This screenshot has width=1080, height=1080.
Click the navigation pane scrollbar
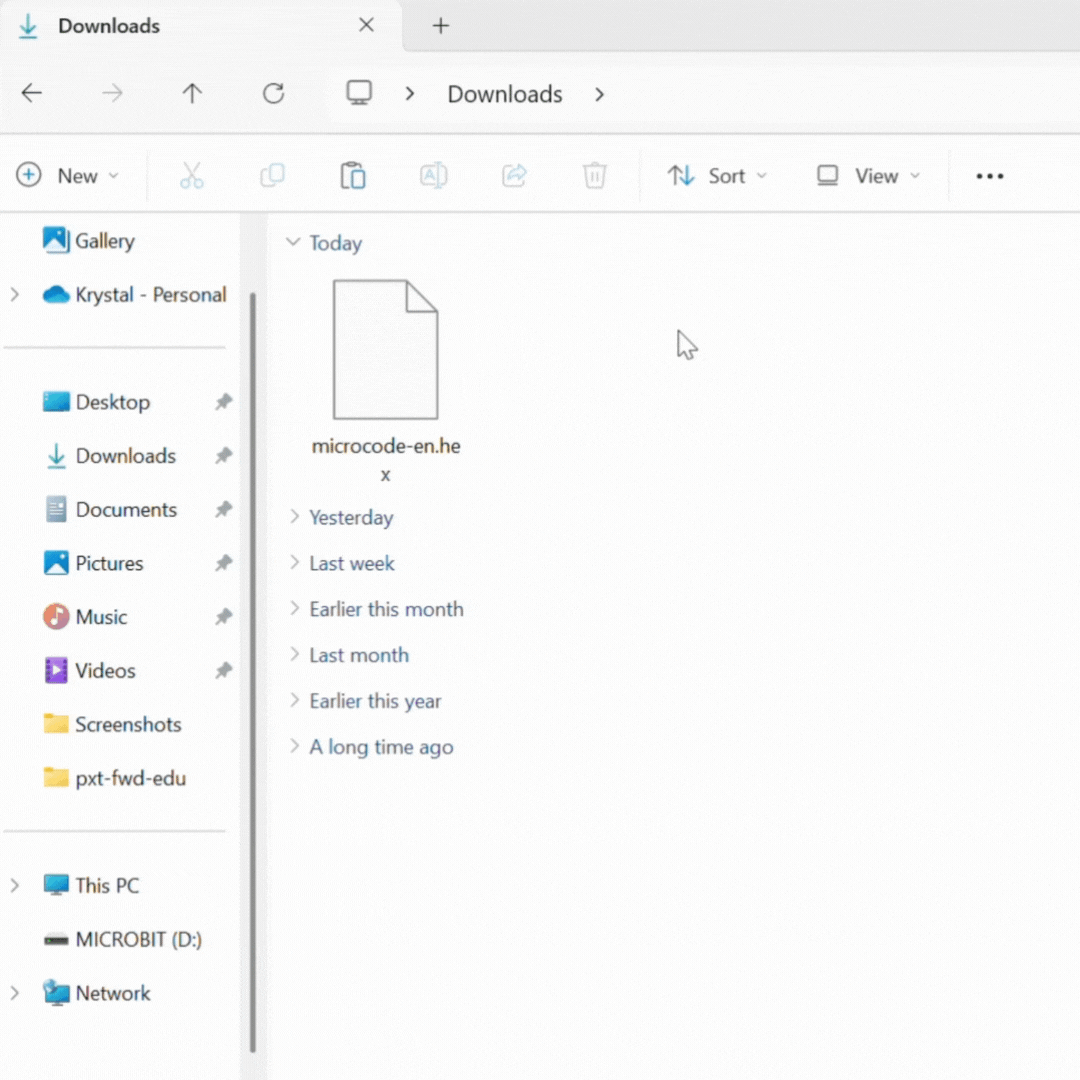[253, 672]
